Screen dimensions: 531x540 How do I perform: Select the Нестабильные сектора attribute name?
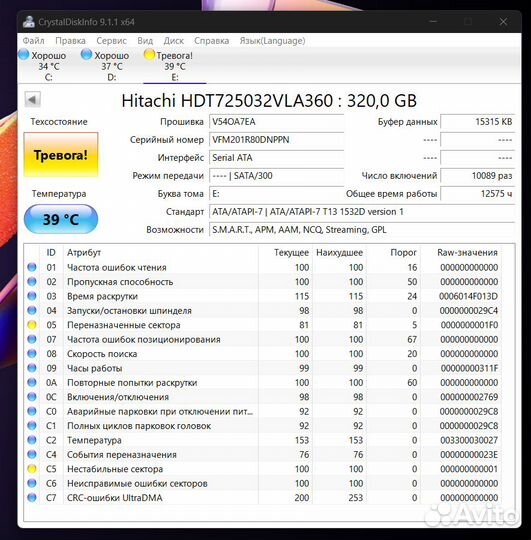point(115,469)
